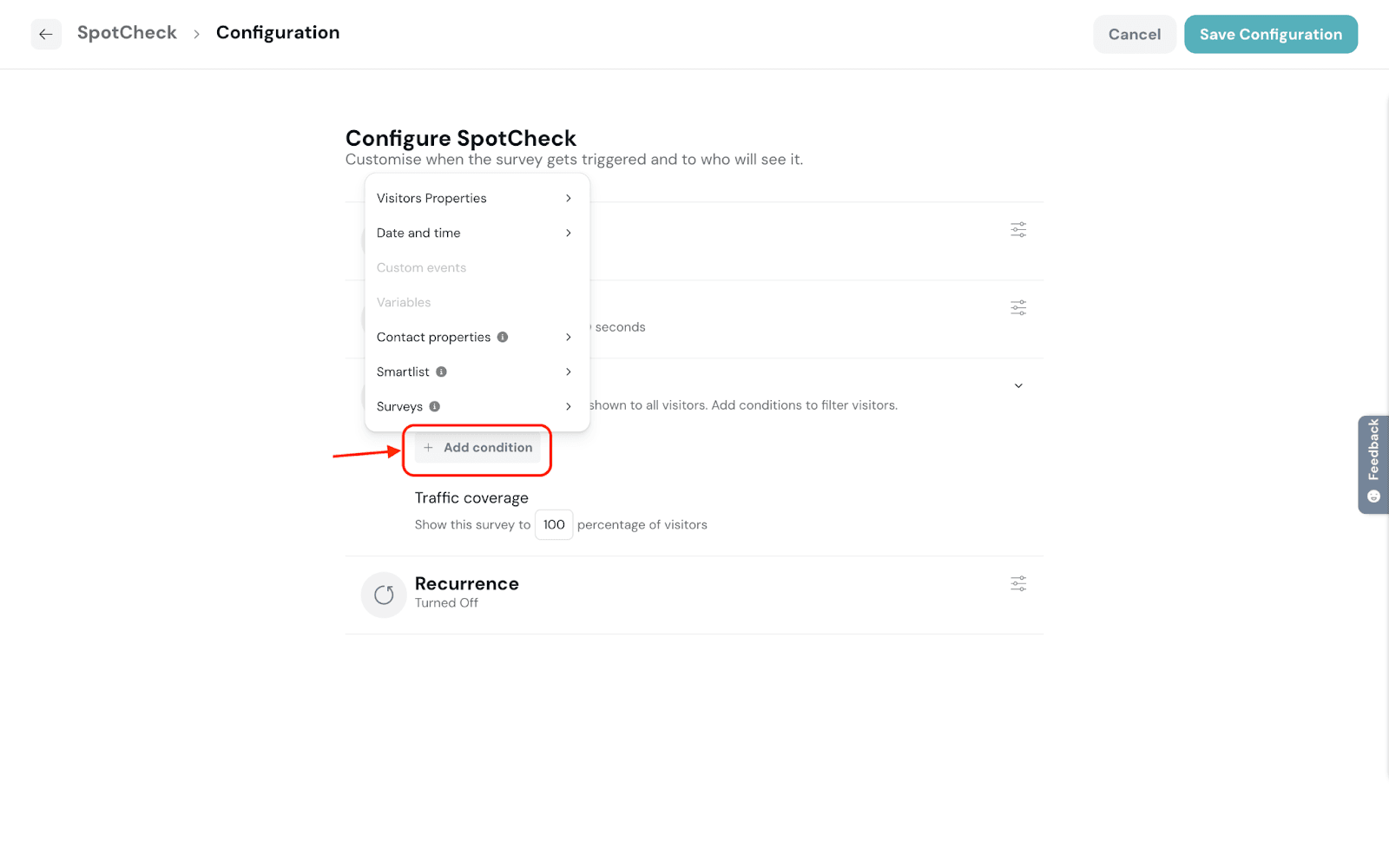Image resolution: width=1389 pixels, height=868 pixels.
Task: Cancel the configuration changes
Action: [1134, 35]
